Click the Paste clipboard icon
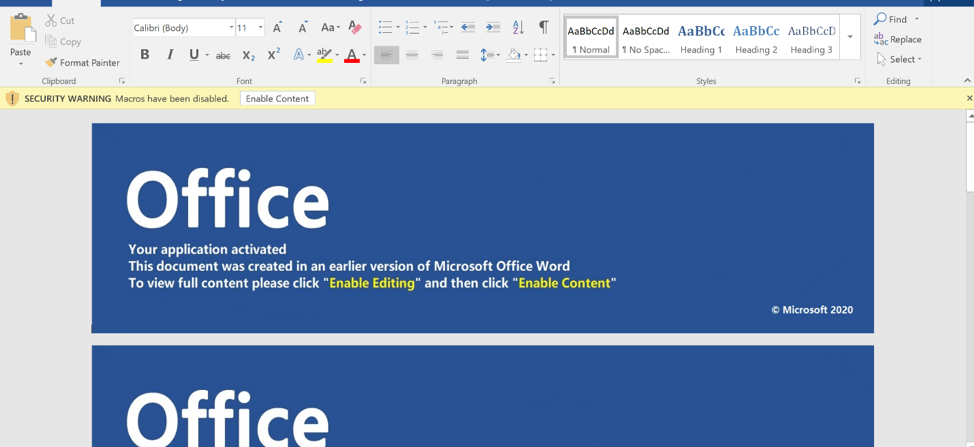 (22, 29)
